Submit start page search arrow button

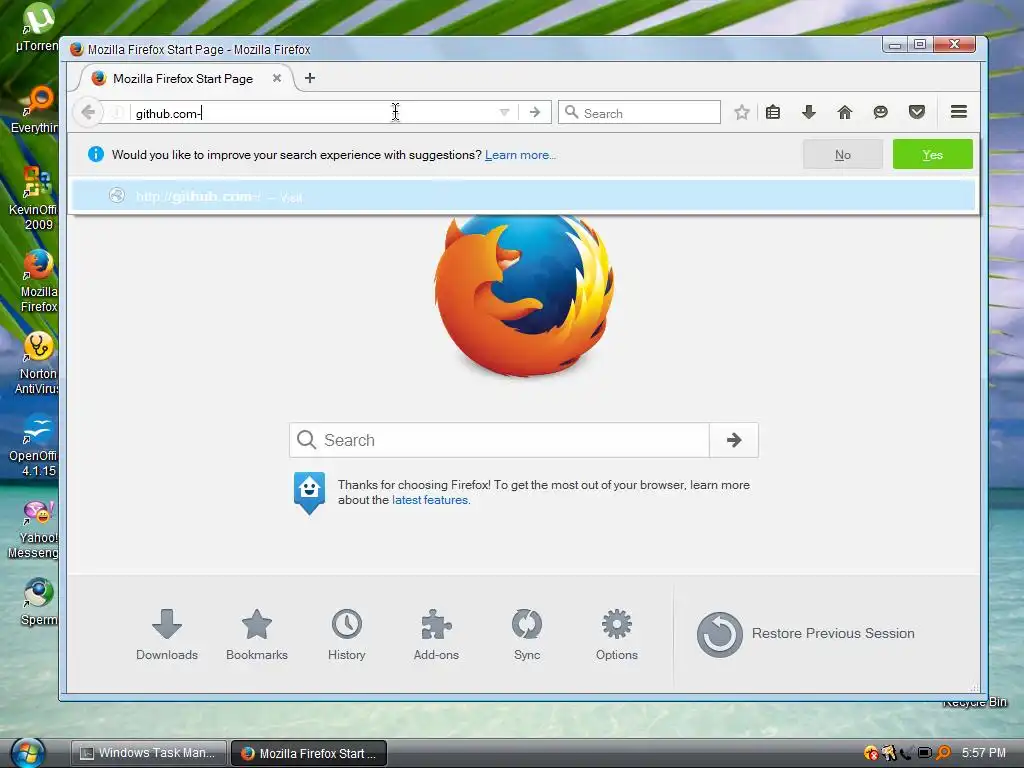pos(734,440)
